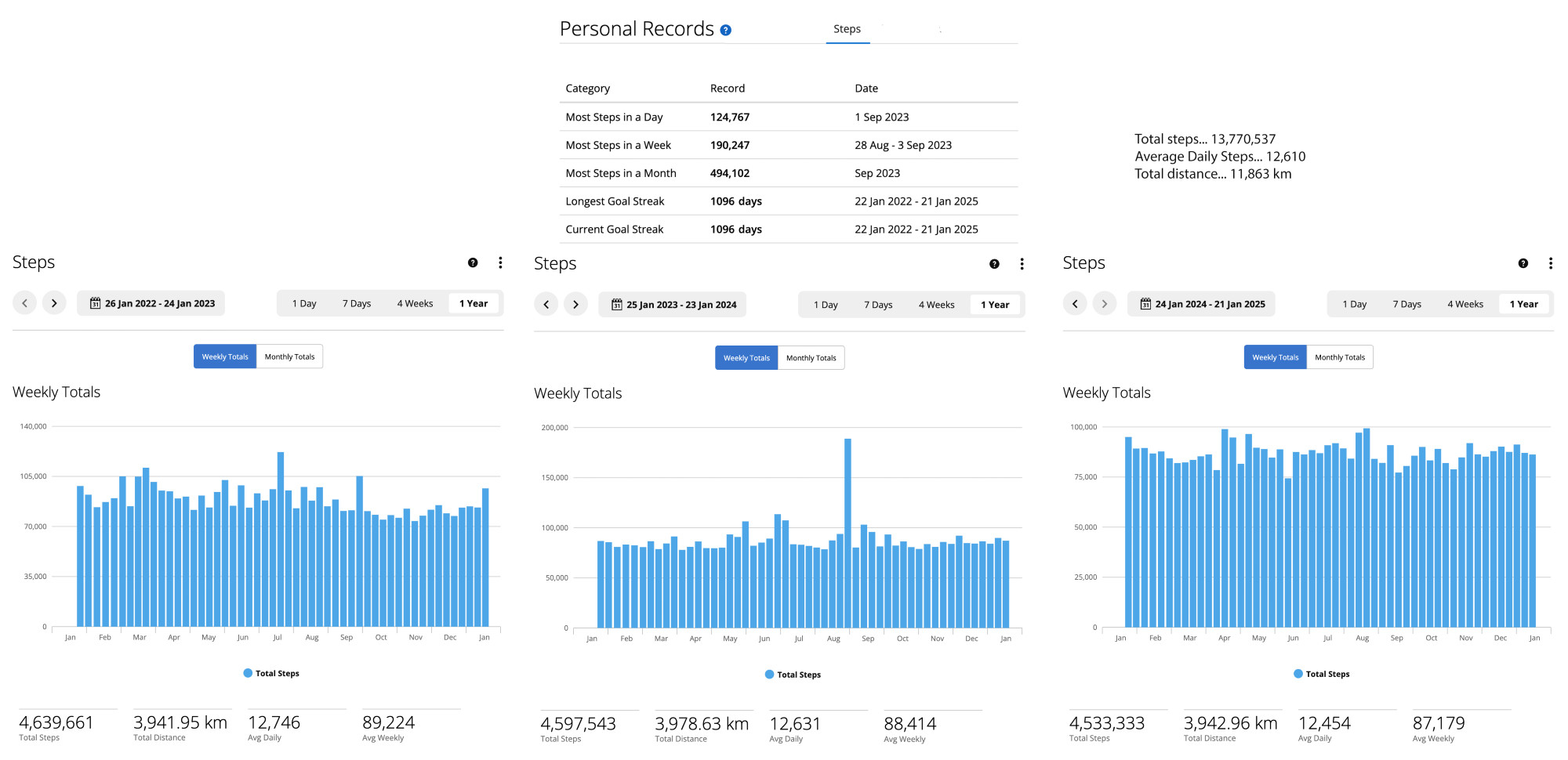Click 12,454 Avg Daily value
This screenshot has height=760, width=1568.
[x=1324, y=723]
